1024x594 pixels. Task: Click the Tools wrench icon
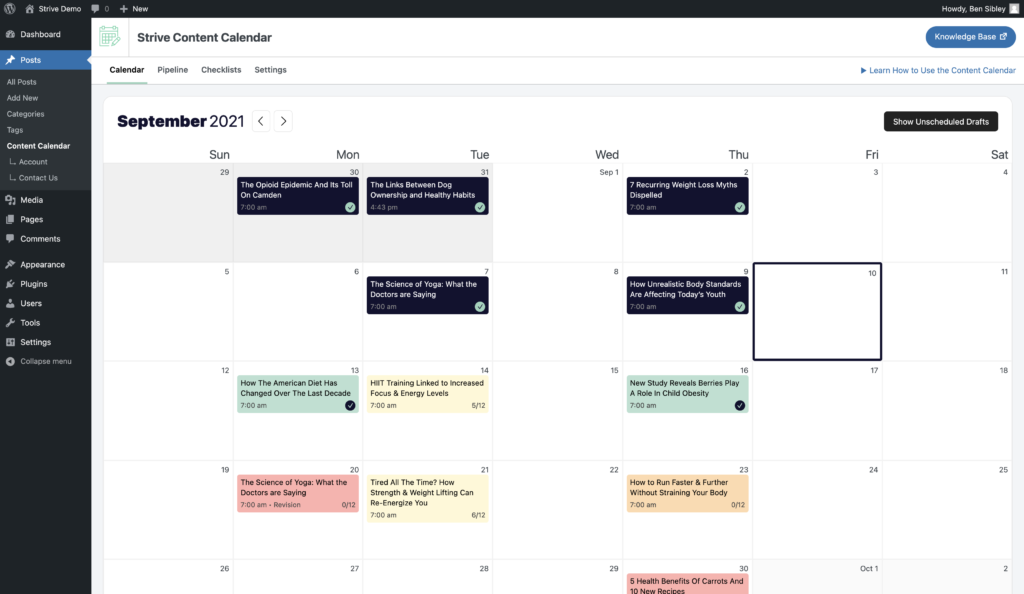pyautogui.click(x=10, y=322)
